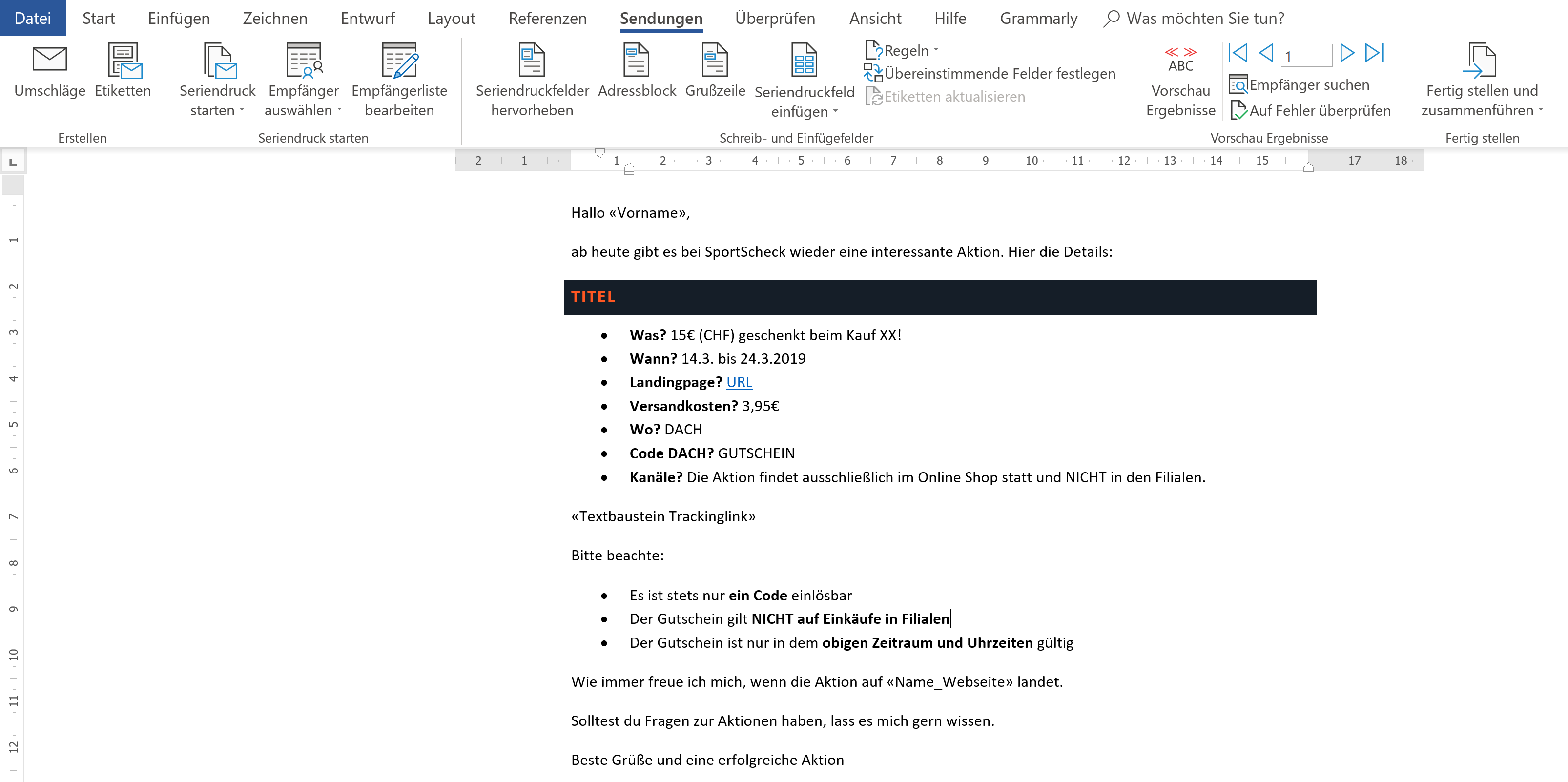Go to previous record arrow
The width and height of the screenshot is (1568, 782).
coord(1266,54)
